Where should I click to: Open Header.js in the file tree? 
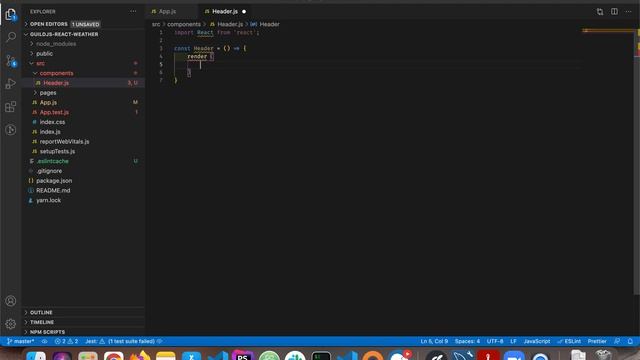(56, 83)
